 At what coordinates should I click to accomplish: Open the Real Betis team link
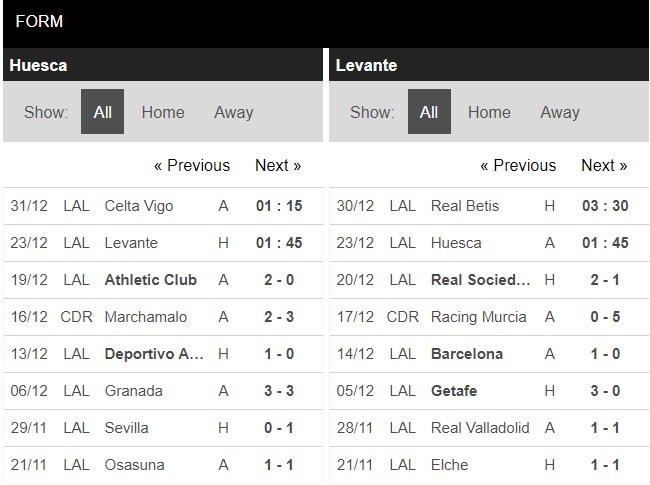[467, 206]
